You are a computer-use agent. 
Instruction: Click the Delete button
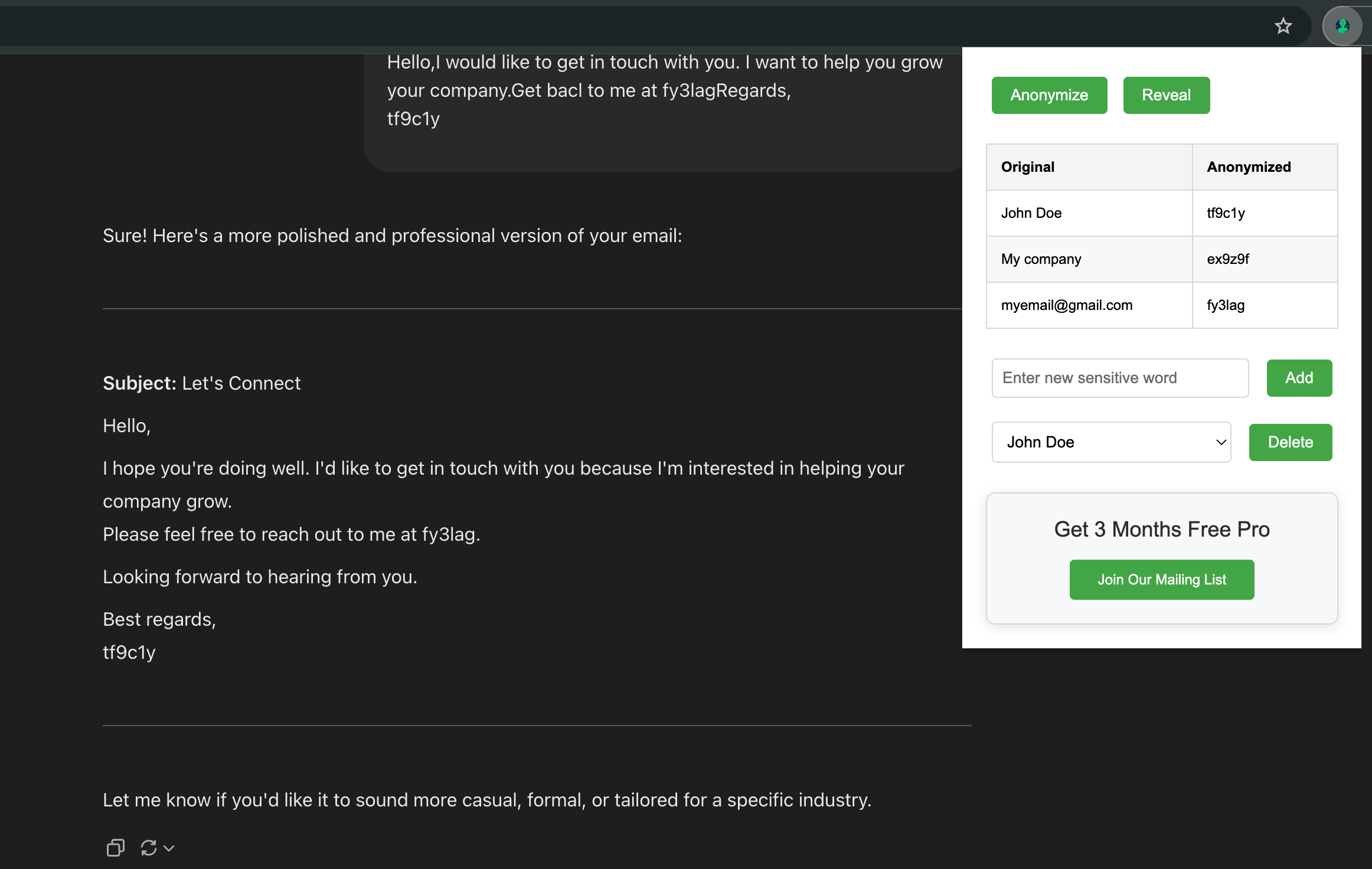pyautogui.click(x=1290, y=442)
